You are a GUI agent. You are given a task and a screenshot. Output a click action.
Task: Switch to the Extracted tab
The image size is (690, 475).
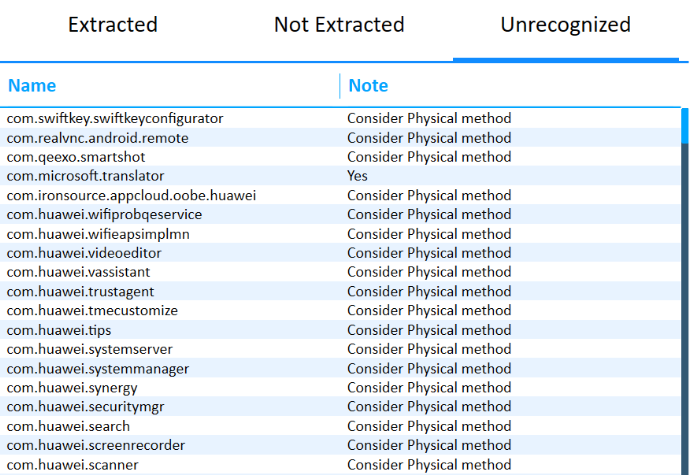(113, 25)
